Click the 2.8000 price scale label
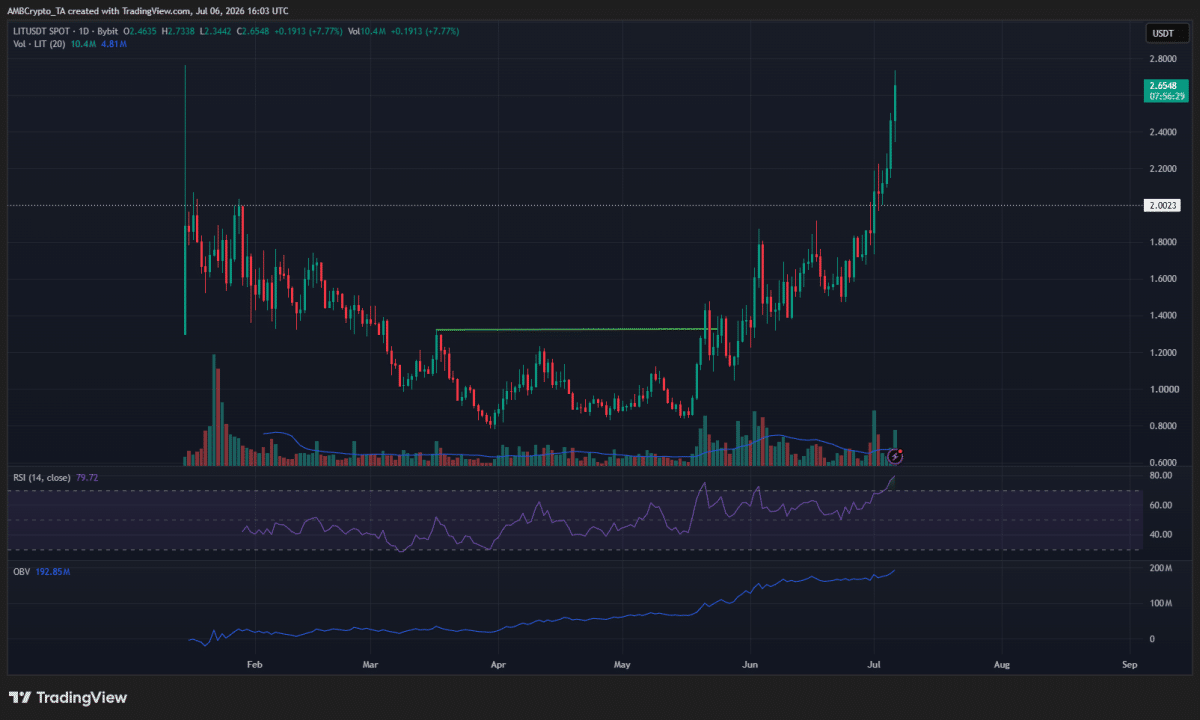Image resolution: width=1200 pixels, height=720 pixels. pos(1161,59)
